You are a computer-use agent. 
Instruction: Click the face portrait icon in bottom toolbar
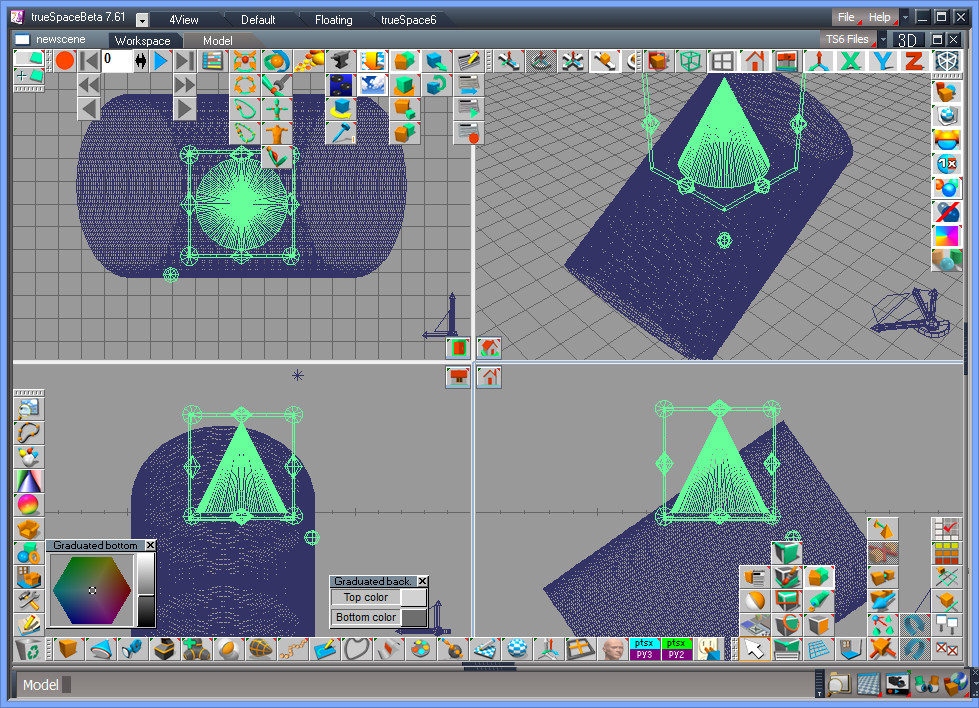tap(613, 649)
